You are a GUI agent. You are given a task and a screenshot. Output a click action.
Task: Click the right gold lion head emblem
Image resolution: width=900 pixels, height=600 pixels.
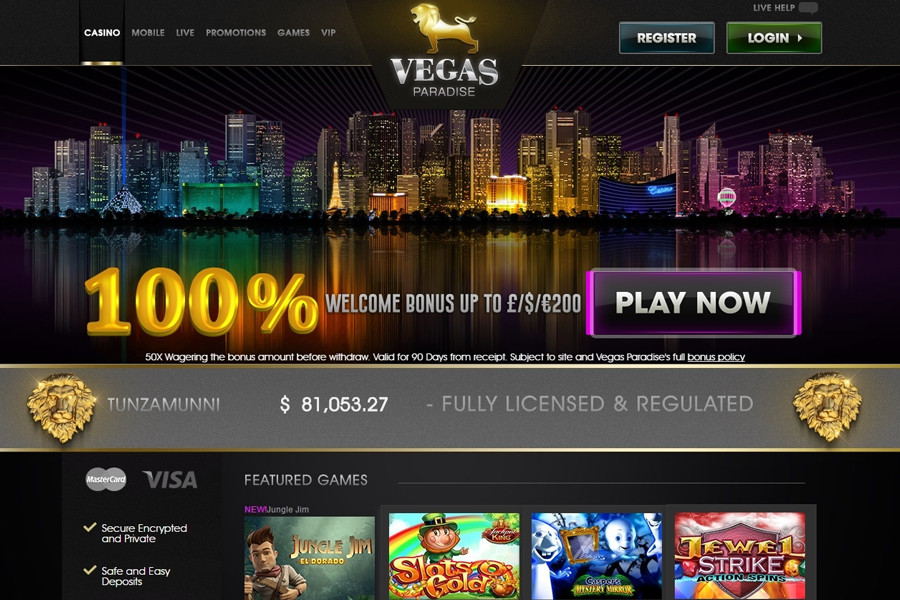click(x=827, y=407)
